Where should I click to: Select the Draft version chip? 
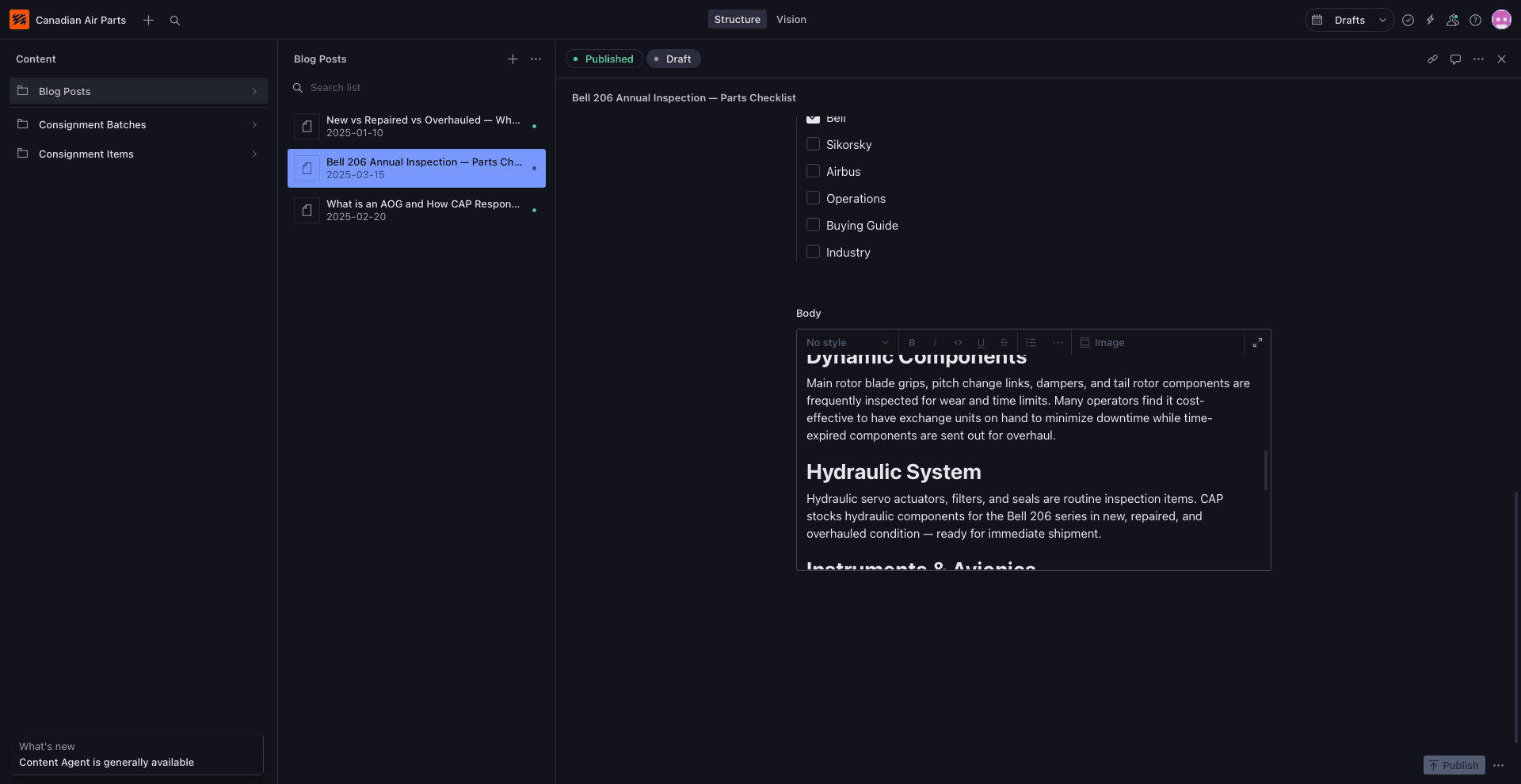click(673, 59)
